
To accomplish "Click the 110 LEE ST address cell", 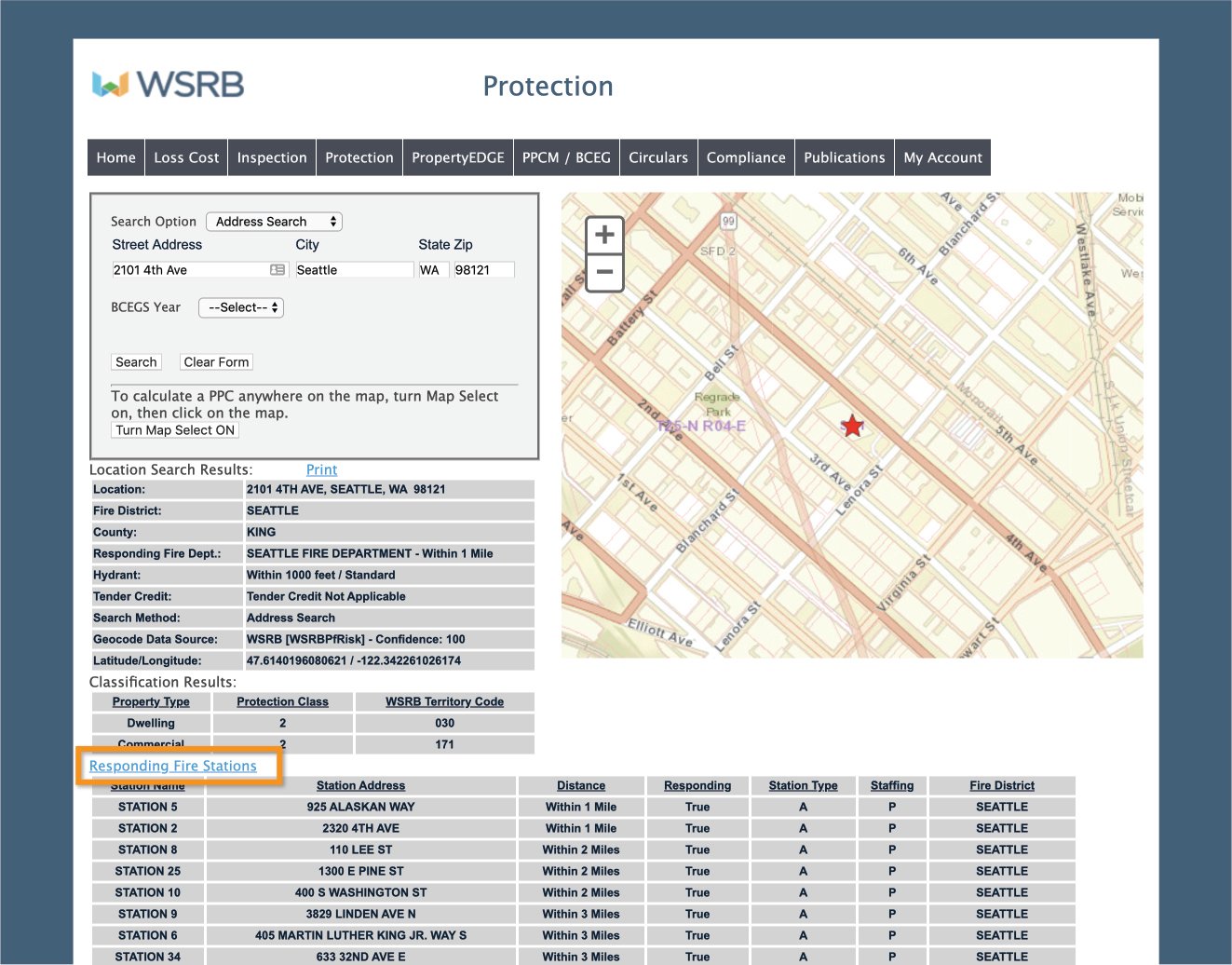I will pos(360,849).
